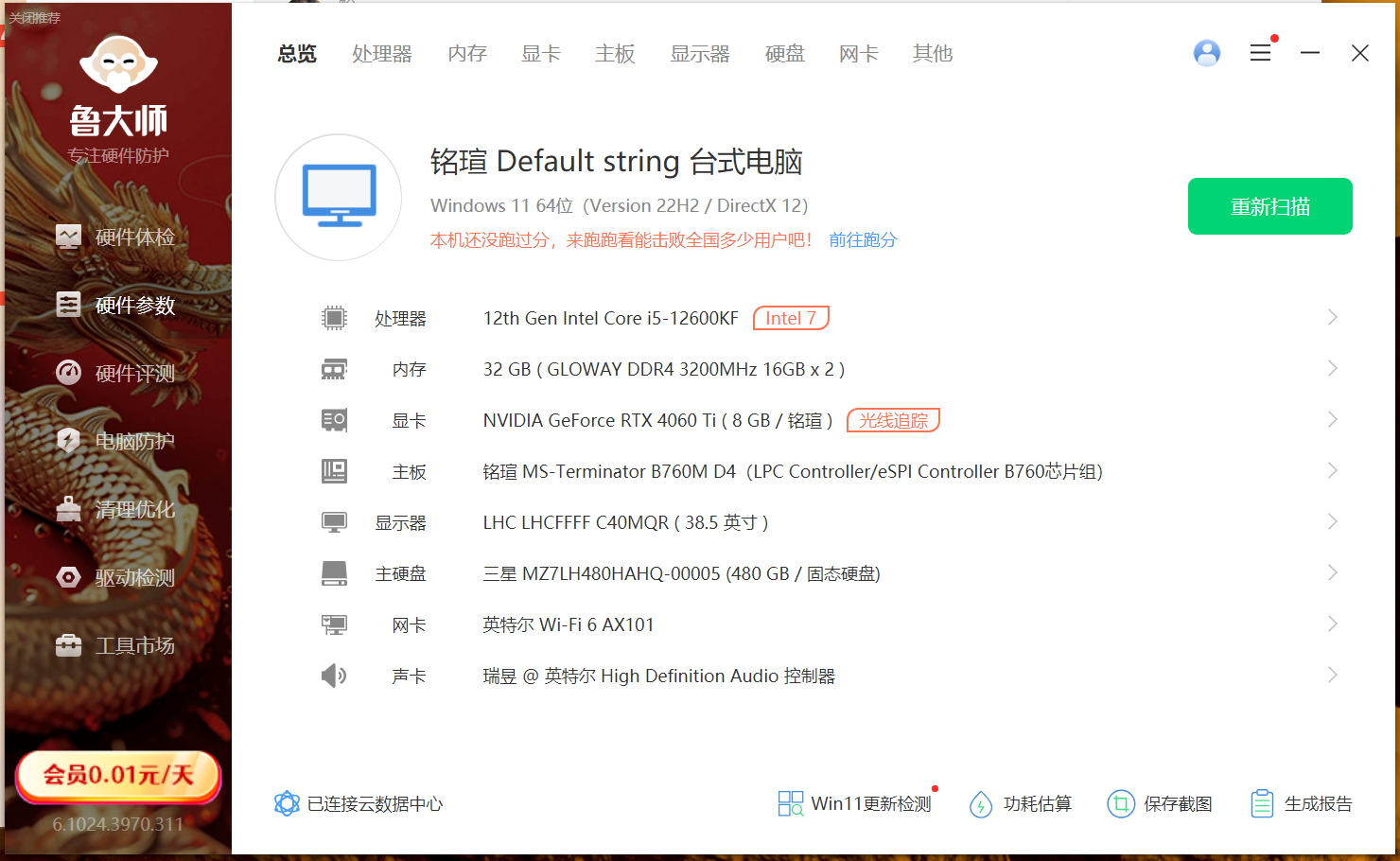Open the 功耗估算 tool

[1022, 803]
